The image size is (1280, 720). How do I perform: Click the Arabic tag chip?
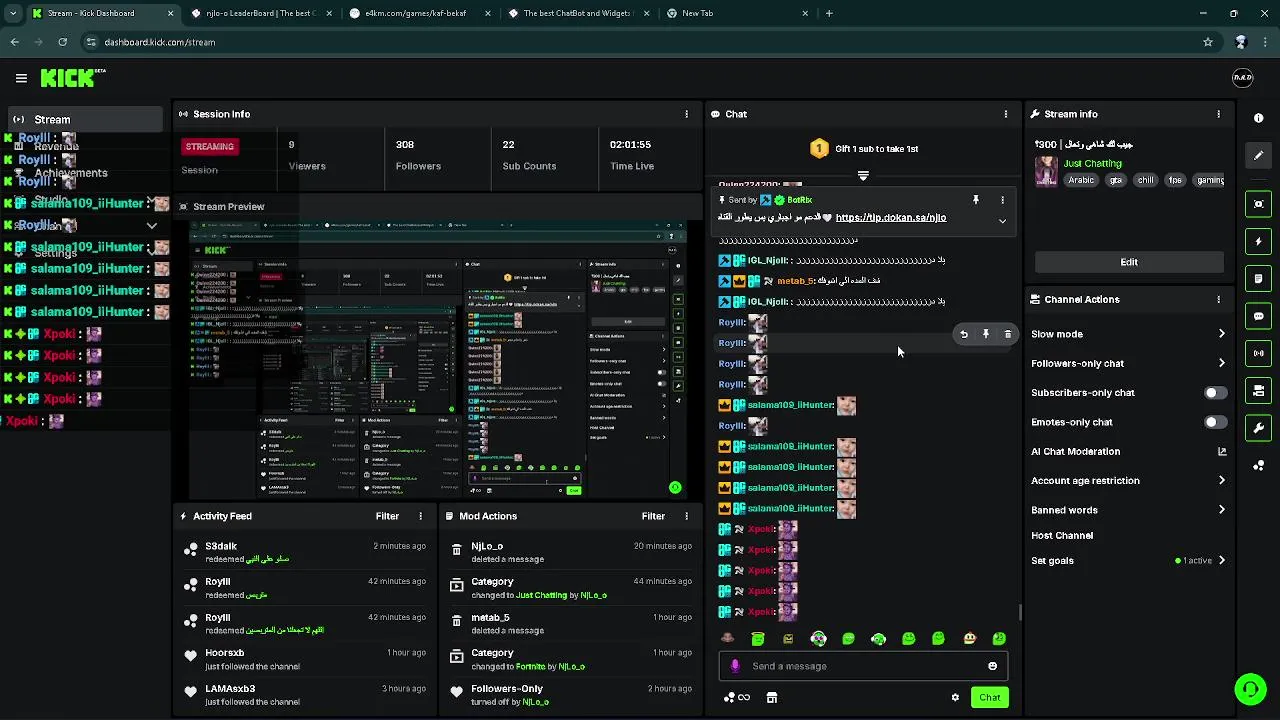1081,180
